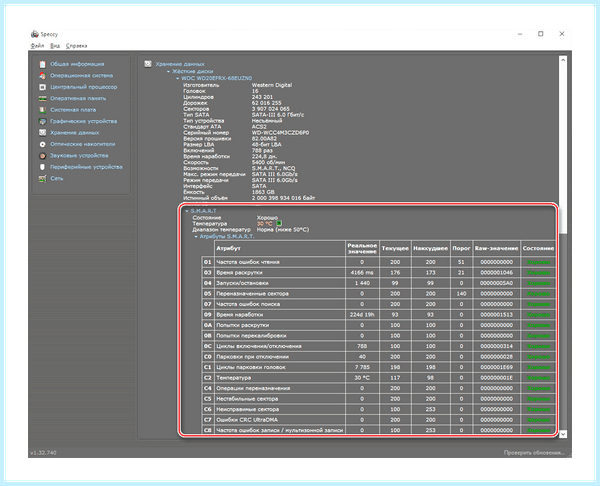
Task: Click the Графические устройства icon
Action: [42, 122]
